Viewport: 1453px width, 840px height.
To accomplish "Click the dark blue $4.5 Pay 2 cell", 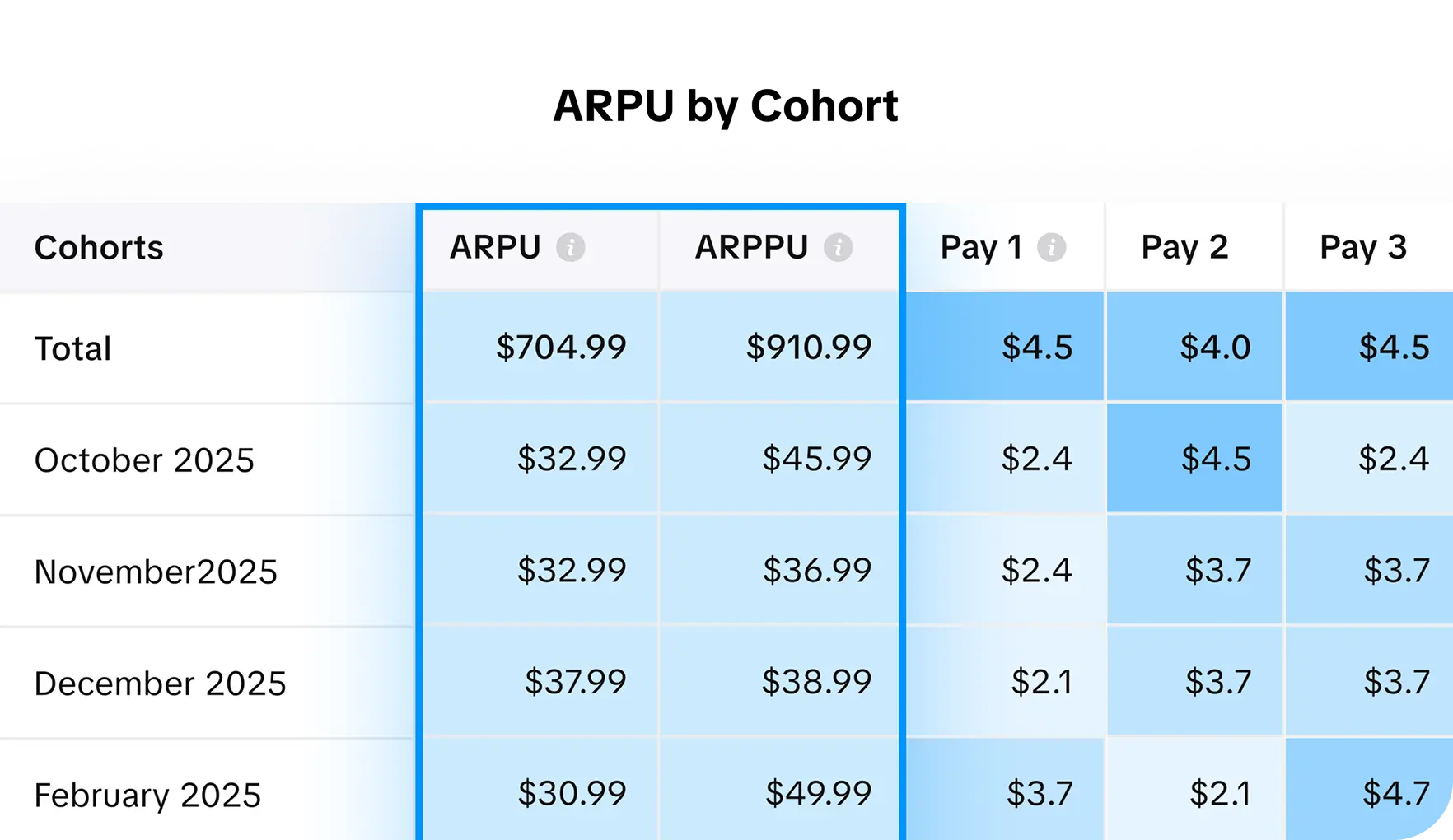I will 1218,460.
